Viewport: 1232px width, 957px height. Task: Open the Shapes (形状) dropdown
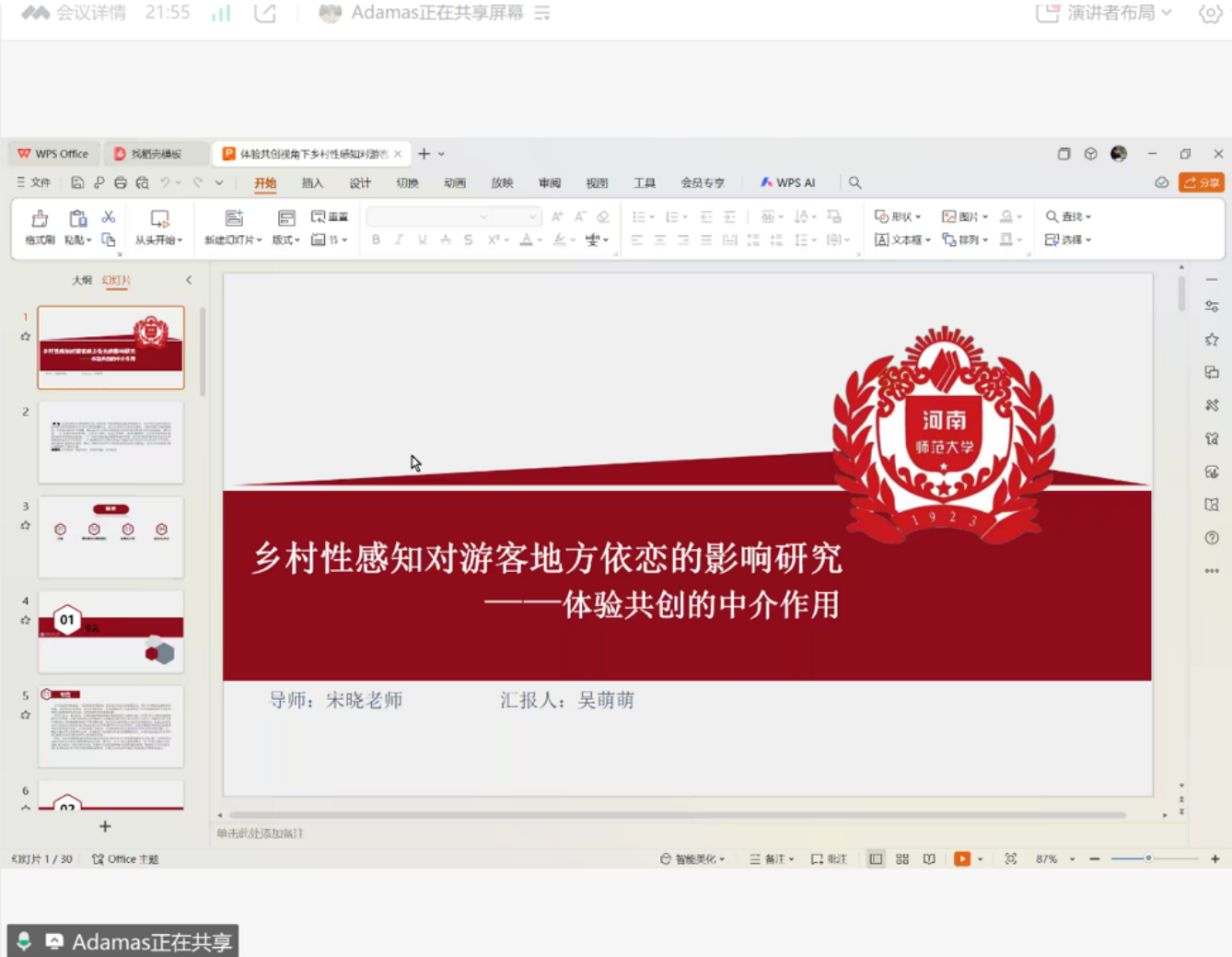tap(898, 216)
